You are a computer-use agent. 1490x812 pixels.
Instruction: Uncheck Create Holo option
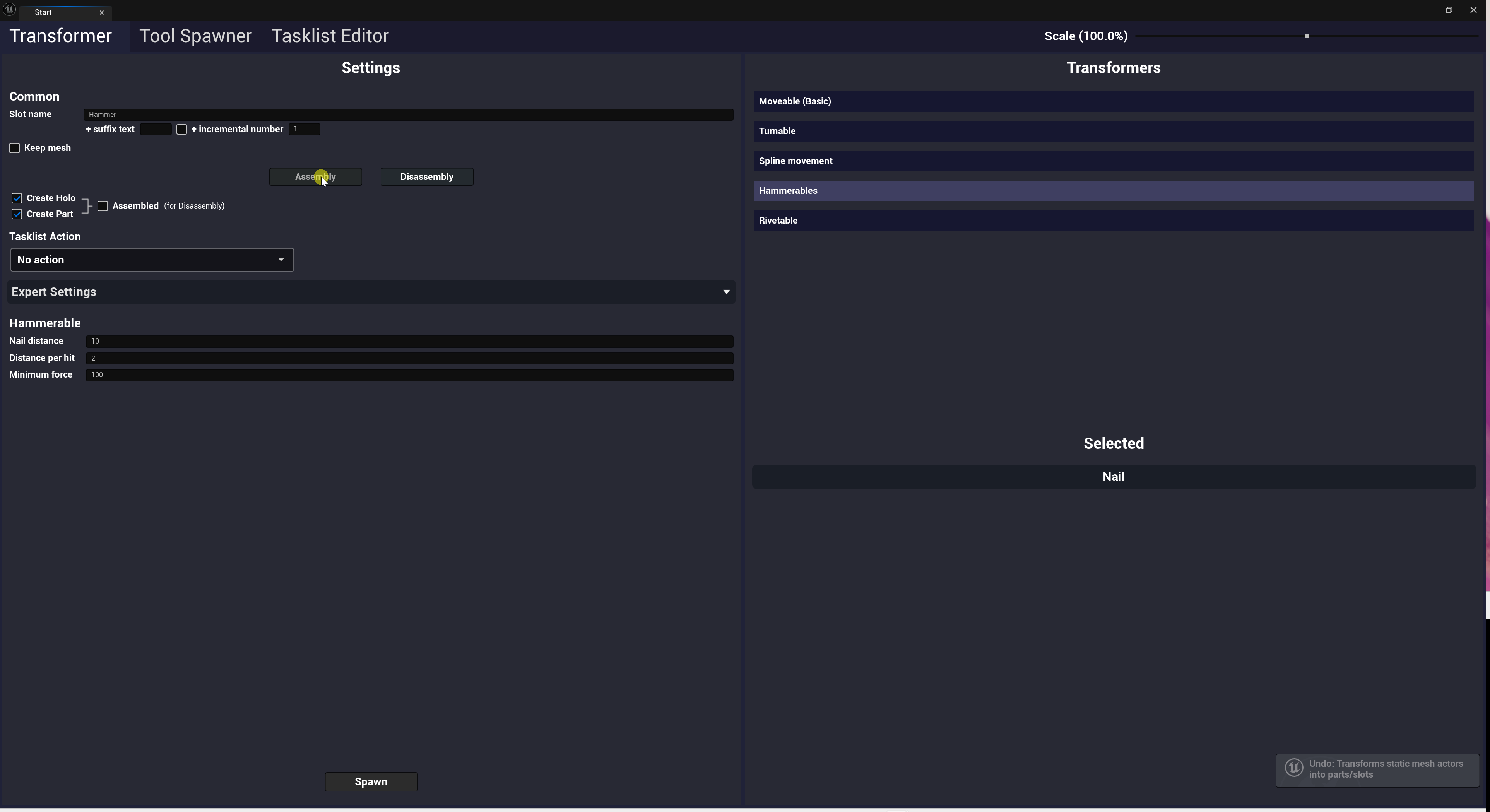pos(17,198)
